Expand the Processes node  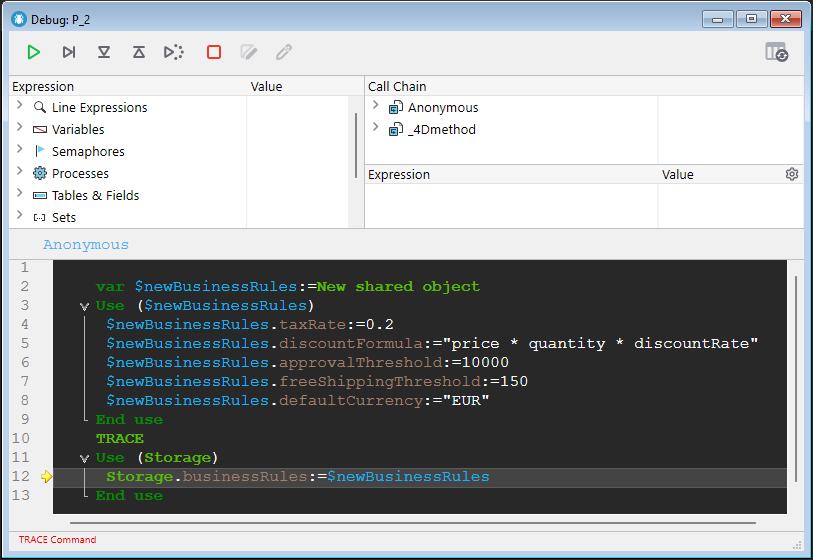click(x=20, y=173)
